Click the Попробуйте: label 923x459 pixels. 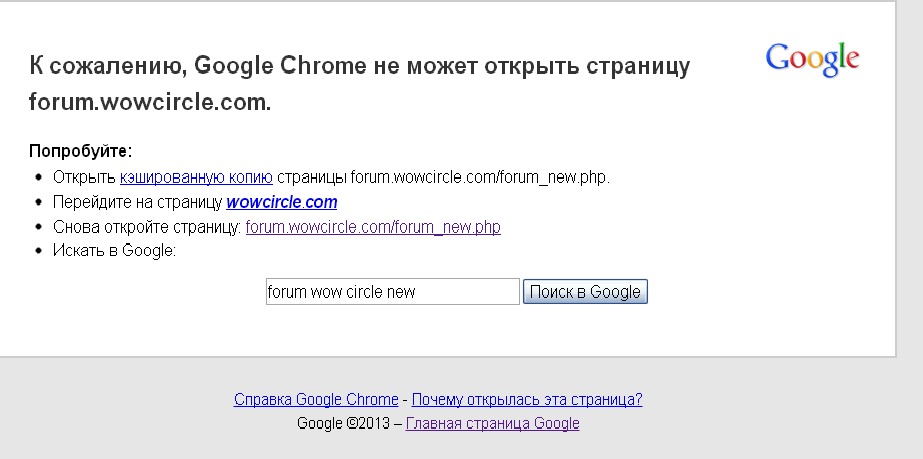81,151
